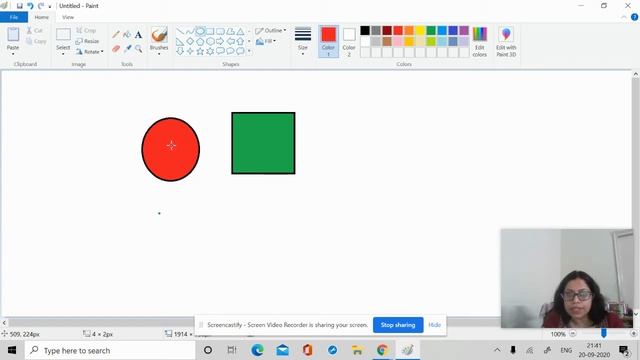Choose the Rectangle shape
Viewport: 640px width, 360px height.
[x=210, y=31]
